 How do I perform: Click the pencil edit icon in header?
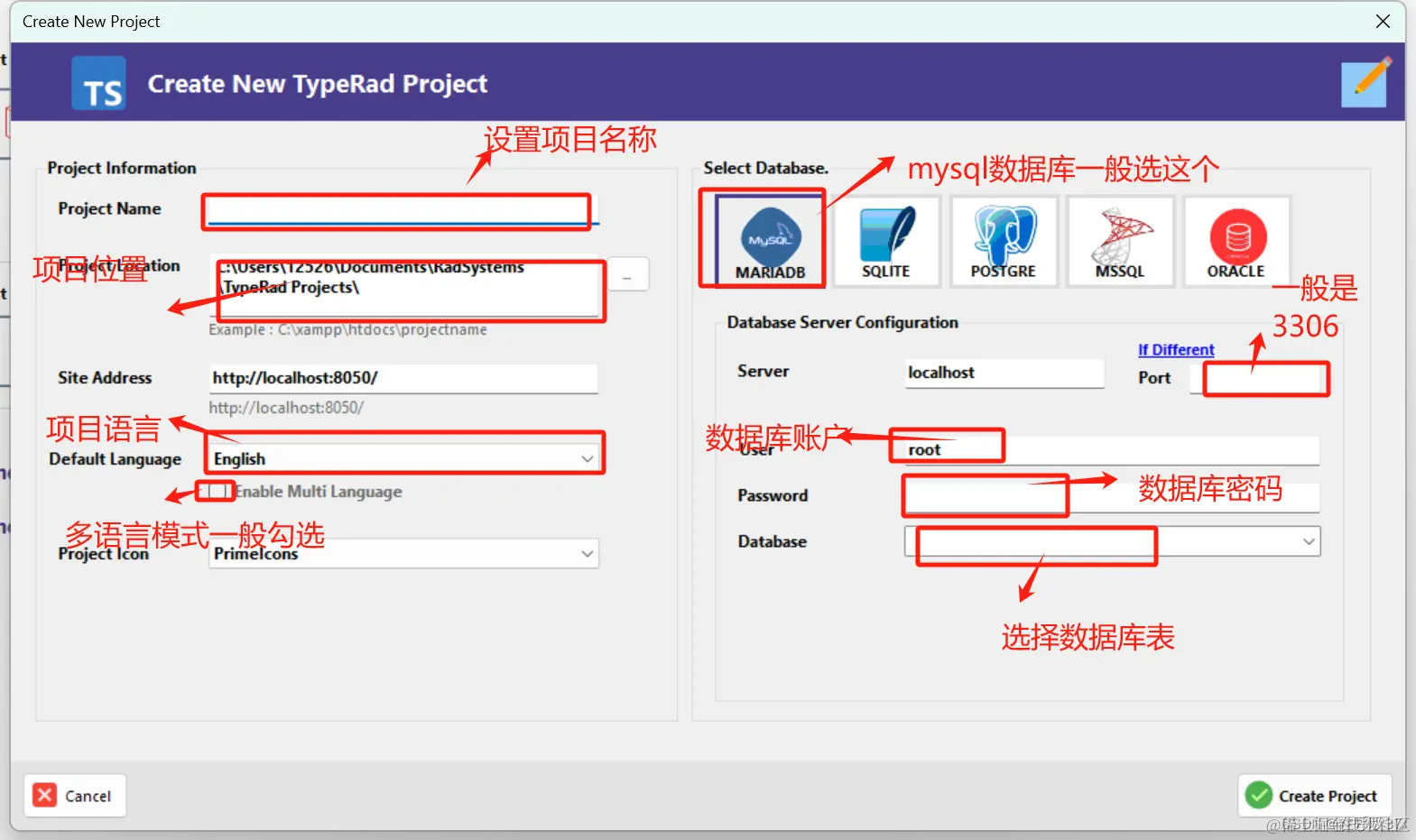point(1365,83)
